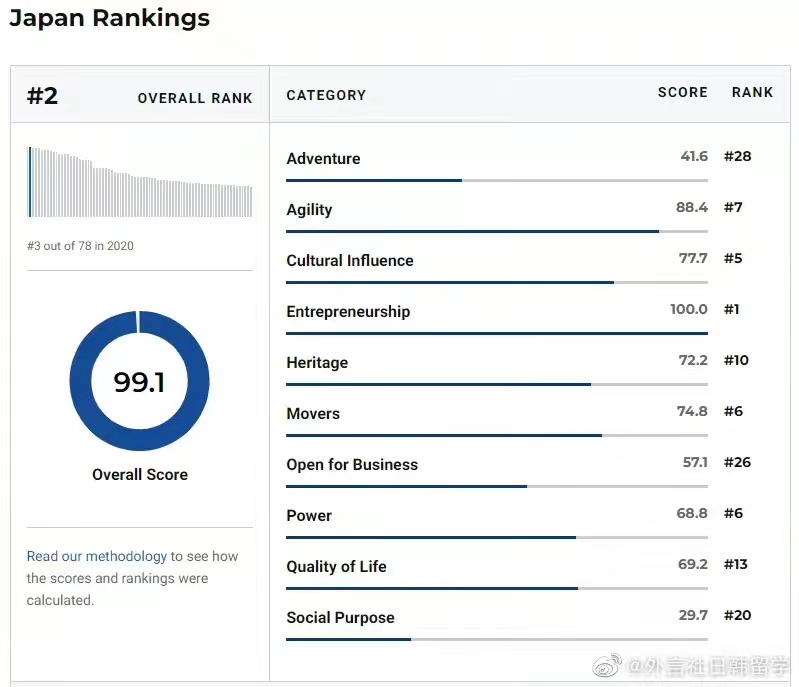The height and width of the screenshot is (687, 799).
Task: Click the Cultural Influence progress bar
Action: coord(497,282)
